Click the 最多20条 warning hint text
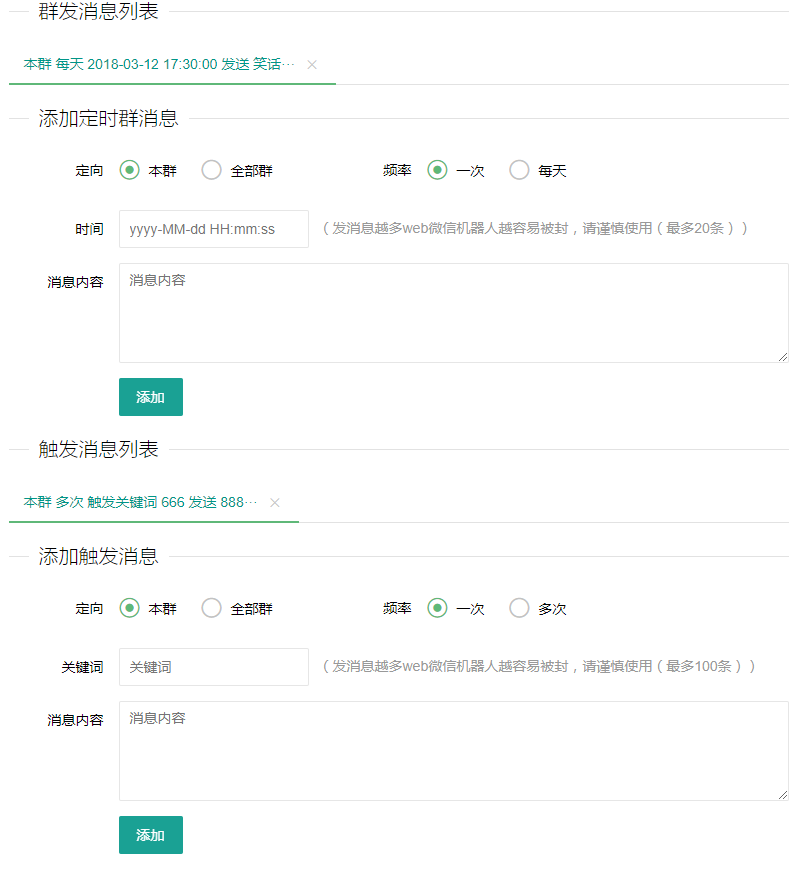This screenshot has width=812, height=876. coord(535,228)
